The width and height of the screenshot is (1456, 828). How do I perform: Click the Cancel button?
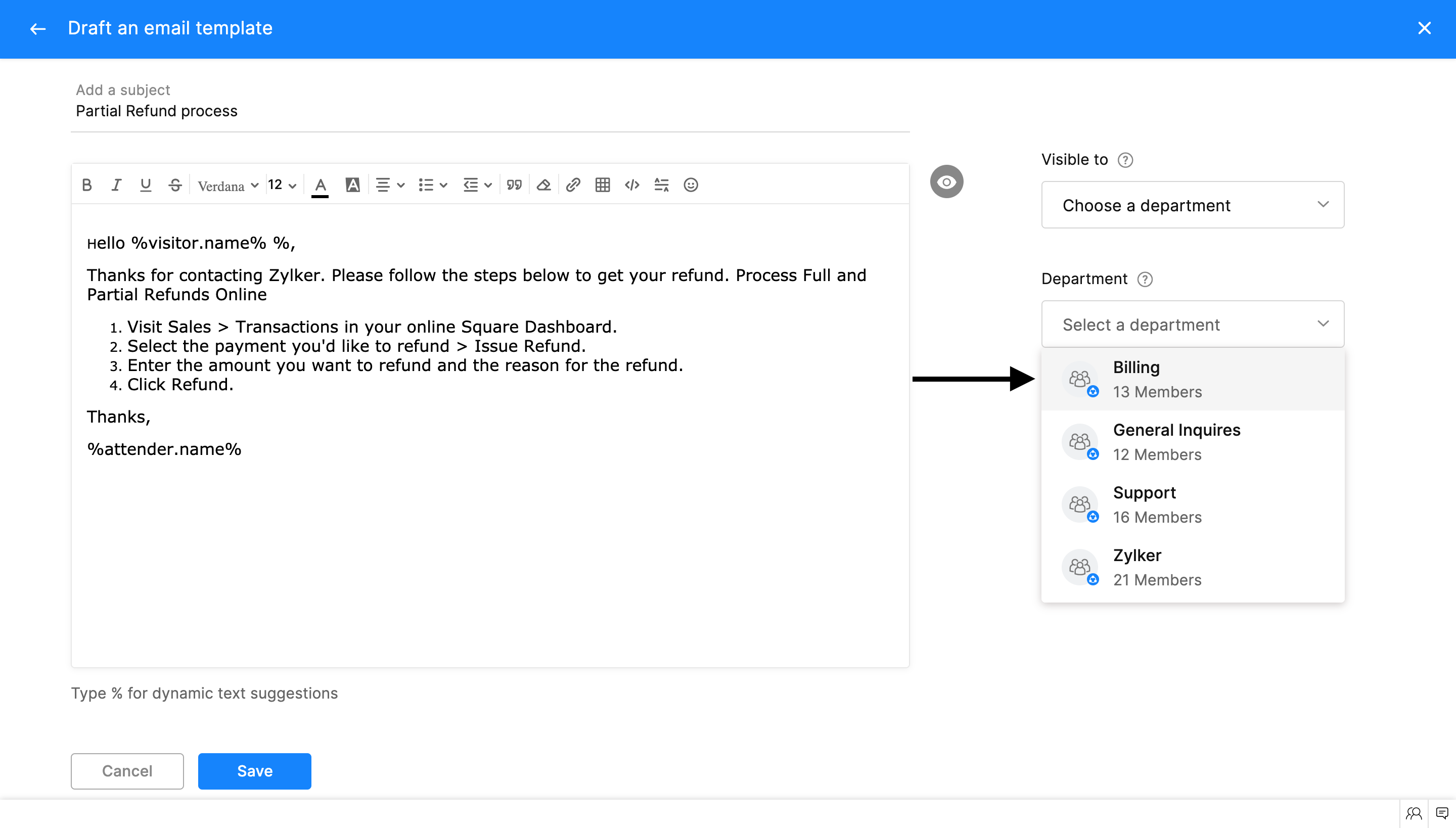pos(127,771)
